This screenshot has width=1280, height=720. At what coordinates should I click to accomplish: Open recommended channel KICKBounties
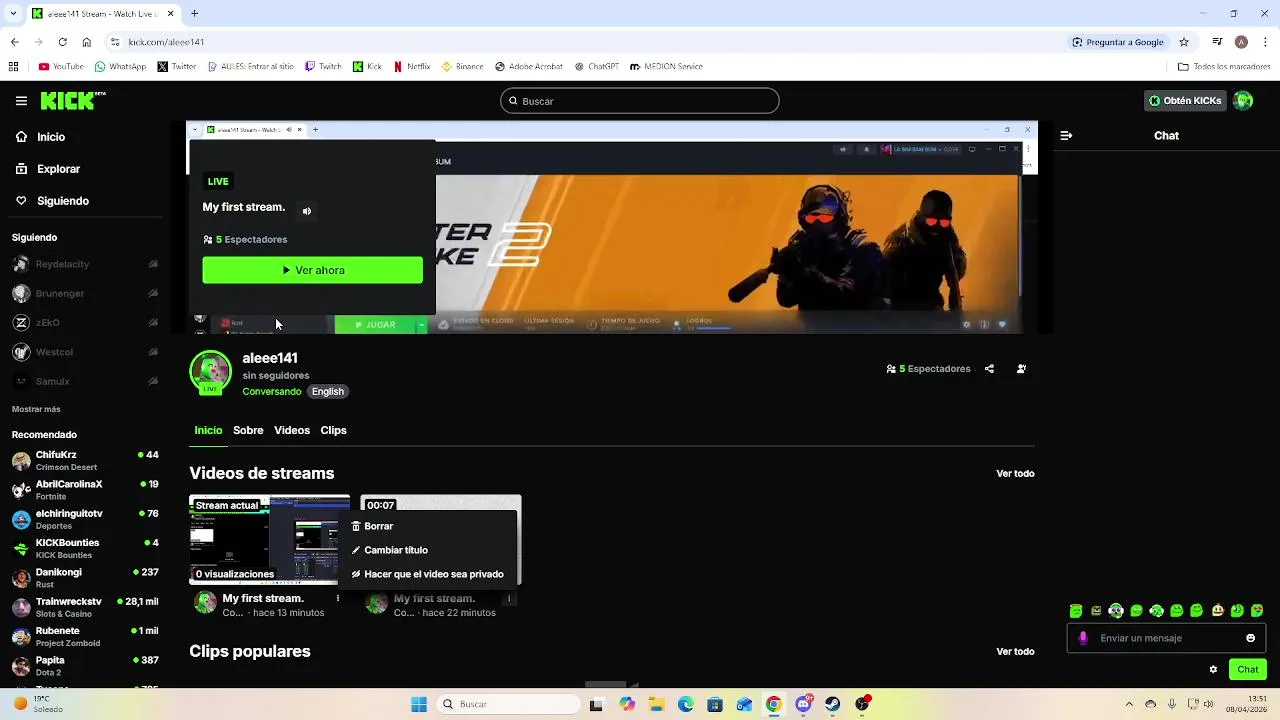pos(85,549)
